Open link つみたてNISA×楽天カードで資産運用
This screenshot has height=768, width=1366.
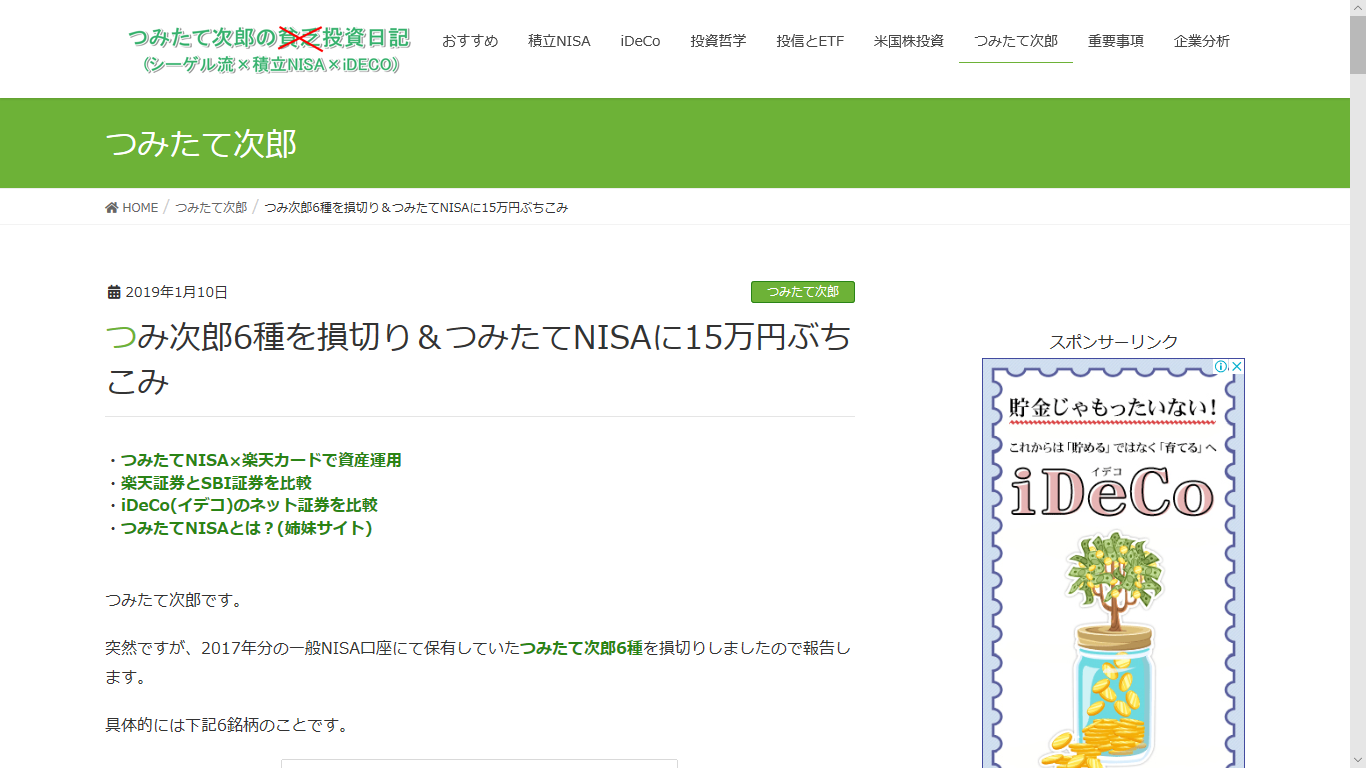pyautogui.click(x=261, y=460)
